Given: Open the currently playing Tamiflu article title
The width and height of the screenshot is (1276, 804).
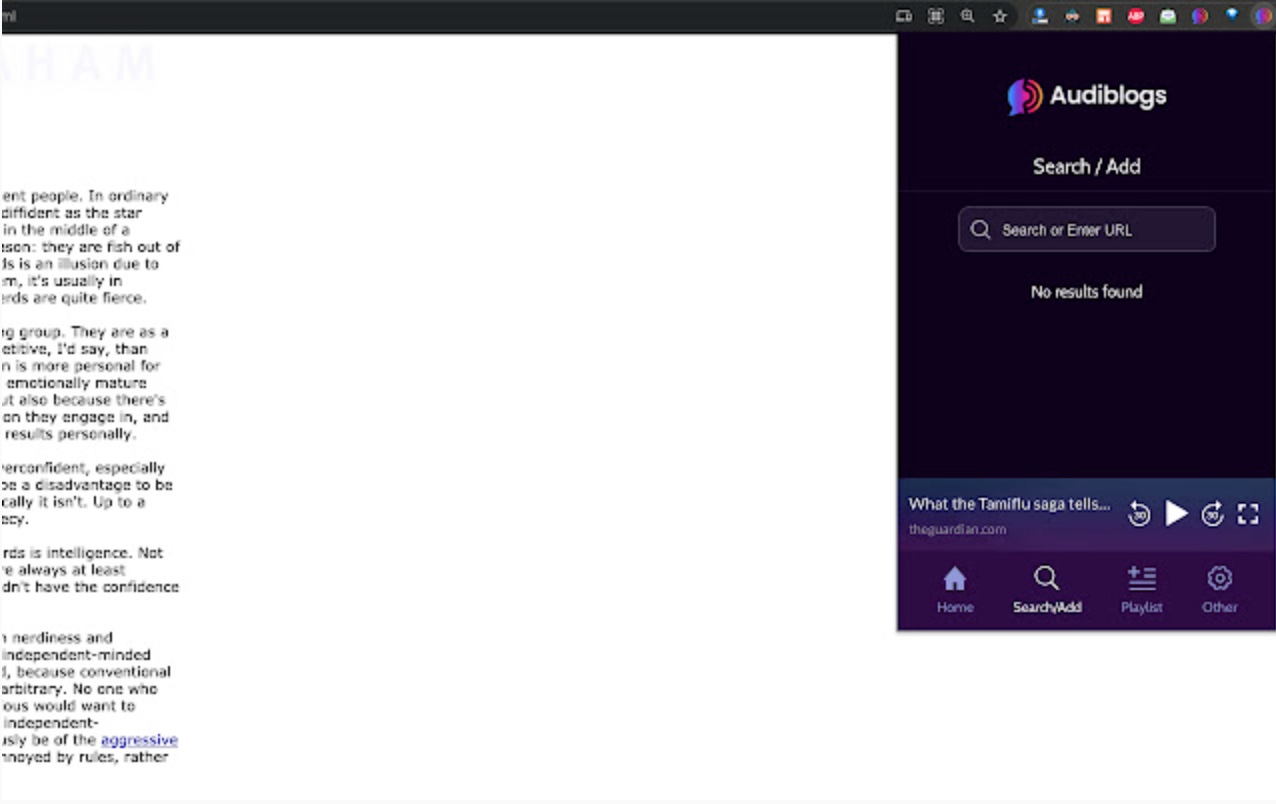Looking at the screenshot, I should [x=1009, y=504].
